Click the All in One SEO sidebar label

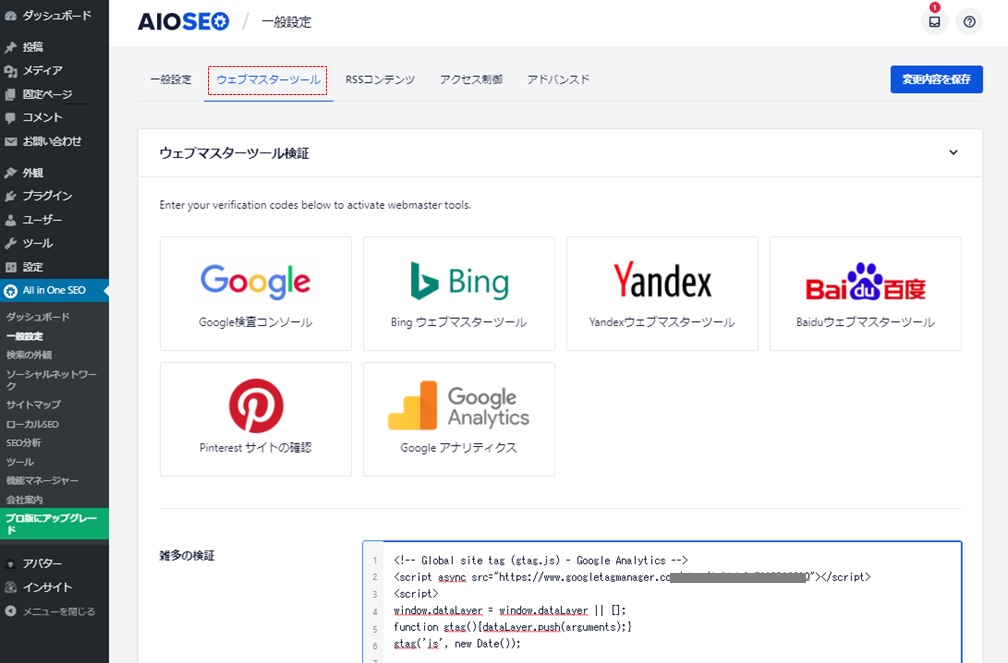click(x=54, y=291)
